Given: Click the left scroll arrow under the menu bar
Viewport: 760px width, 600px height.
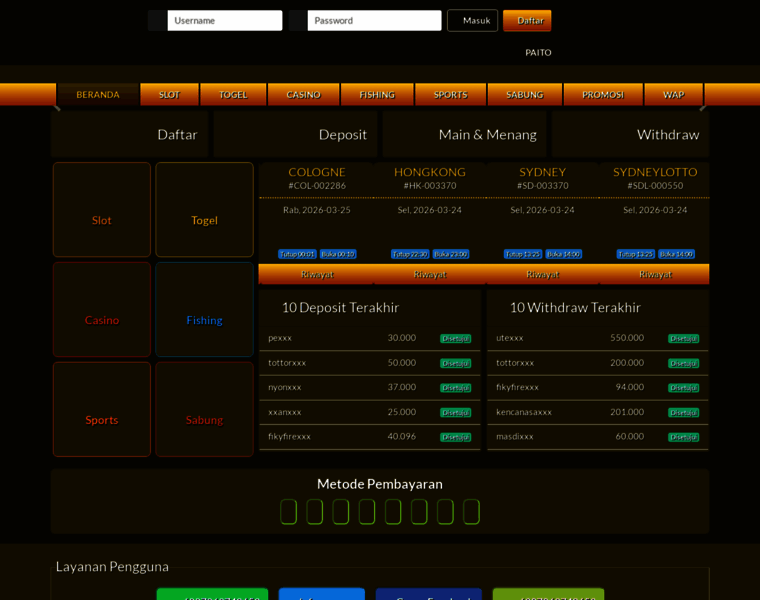Looking at the screenshot, I should [x=56, y=108].
